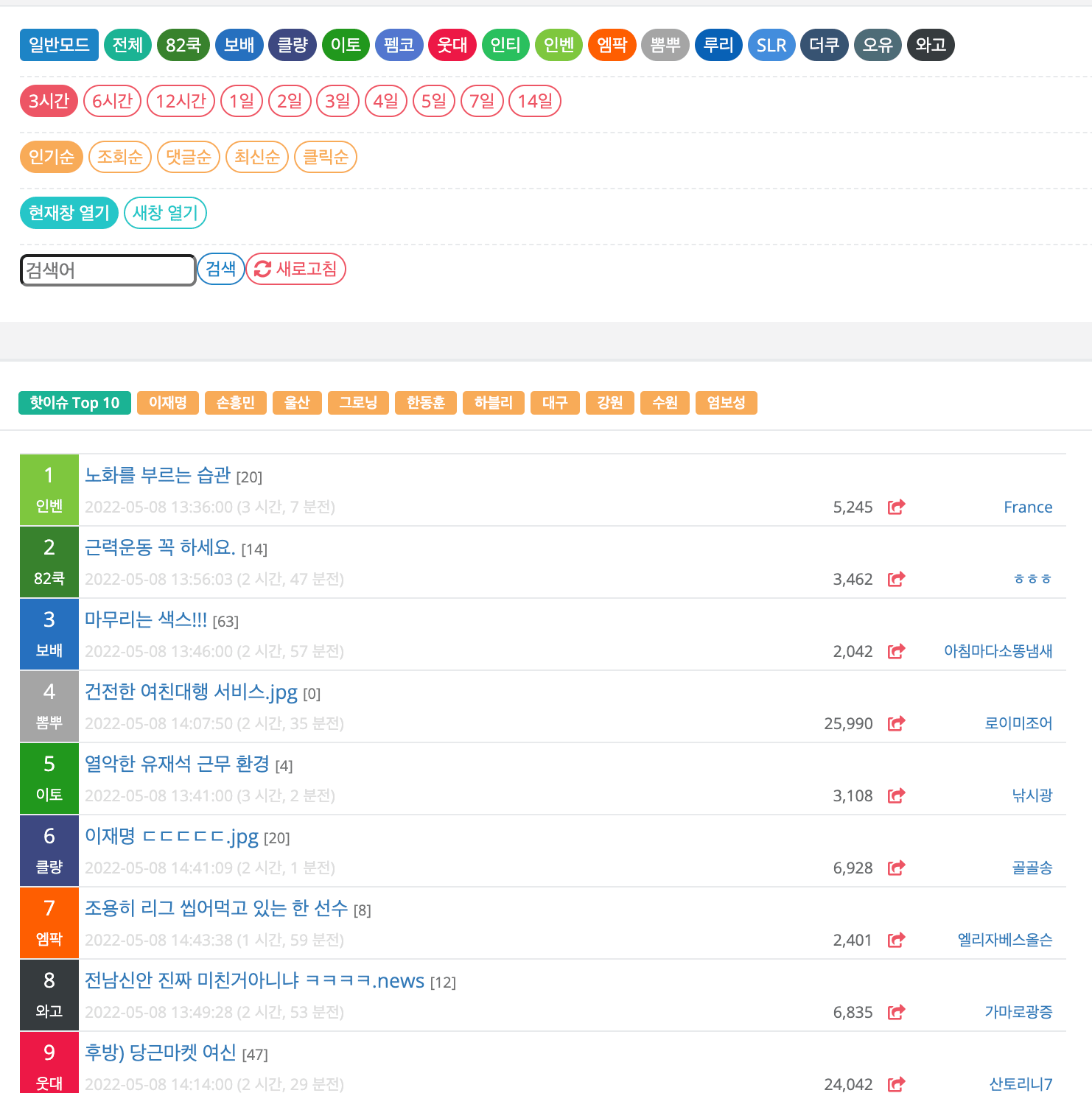Viewport: 1092px width, 1093px height.
Task: Sort the list by 조회순
Action: pyautogui.click(x=119, y=157)
